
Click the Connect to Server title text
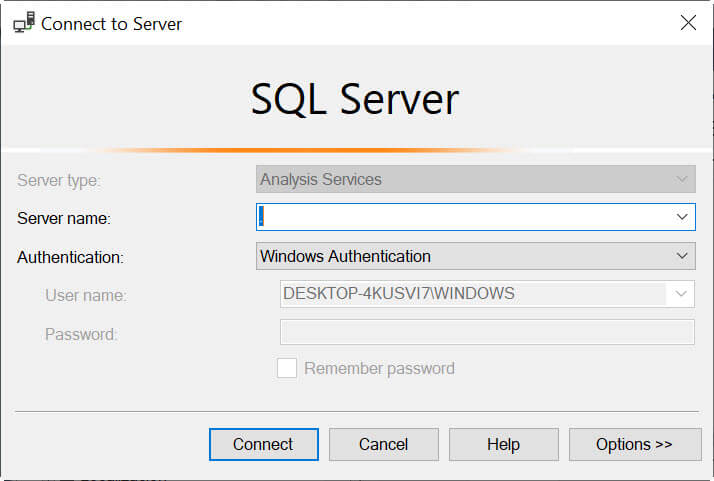[112, 22]
